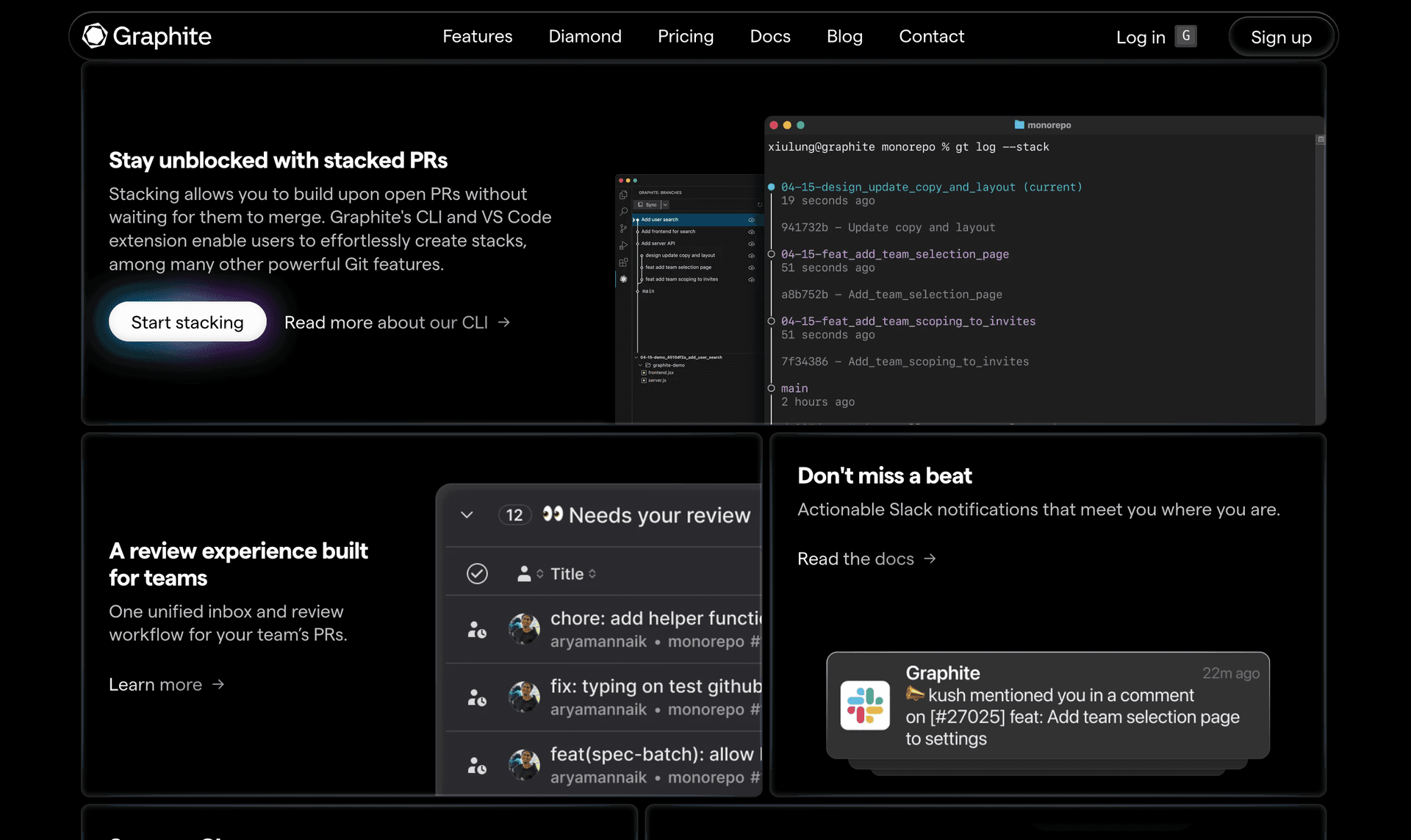Click the cloud icon on 'Add frontend for search' row
This screenshot has width=1411, height=840.
pos(751,231)
